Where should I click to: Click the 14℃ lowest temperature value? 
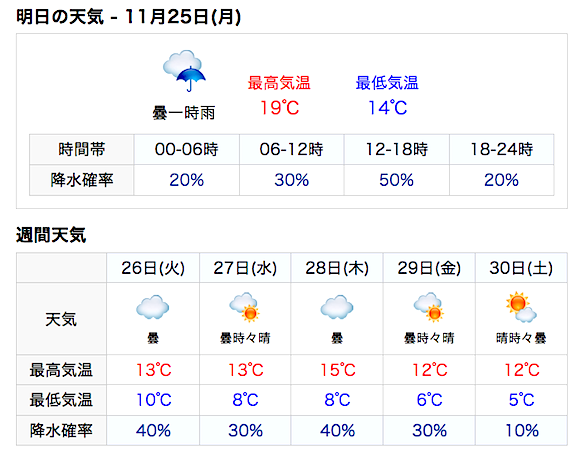[x=388, y=108]
